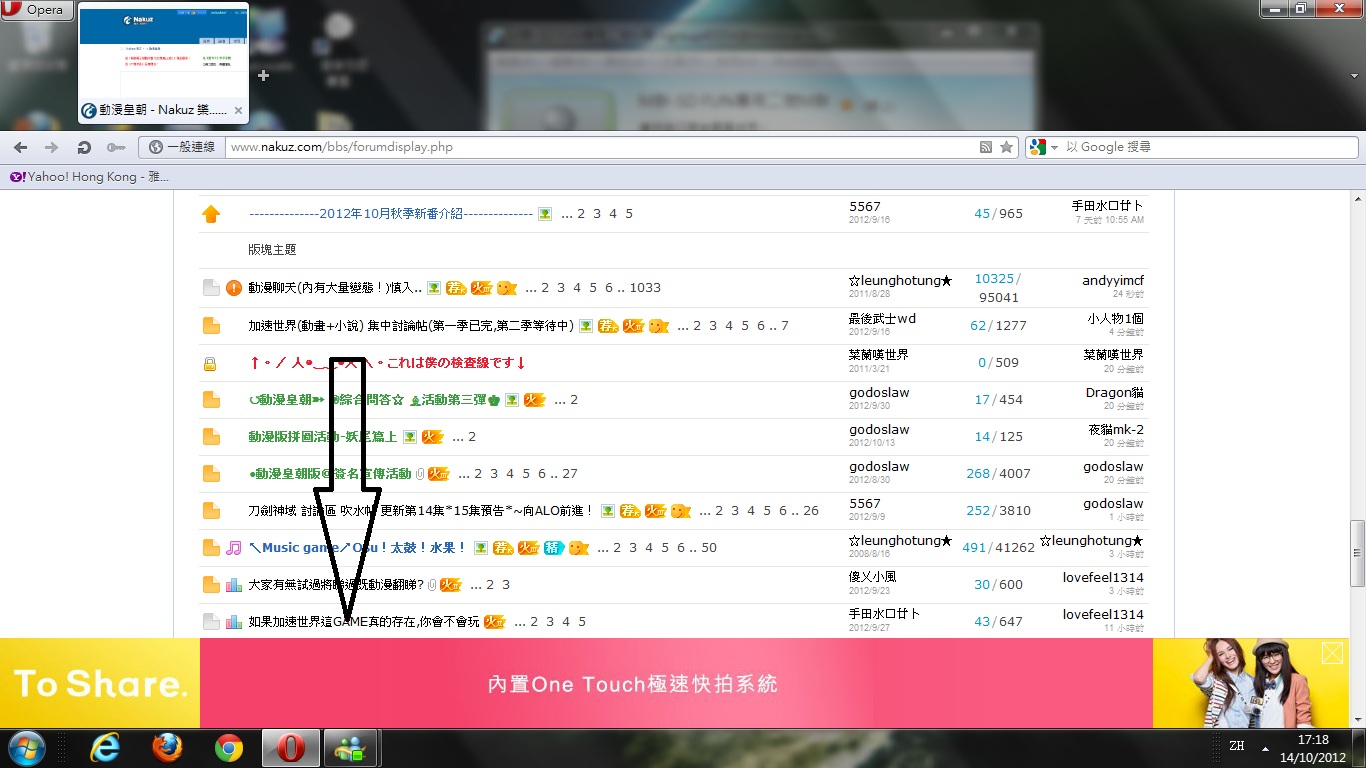Open last poster 夜貓mk-2 profile

click(1116, 430)
